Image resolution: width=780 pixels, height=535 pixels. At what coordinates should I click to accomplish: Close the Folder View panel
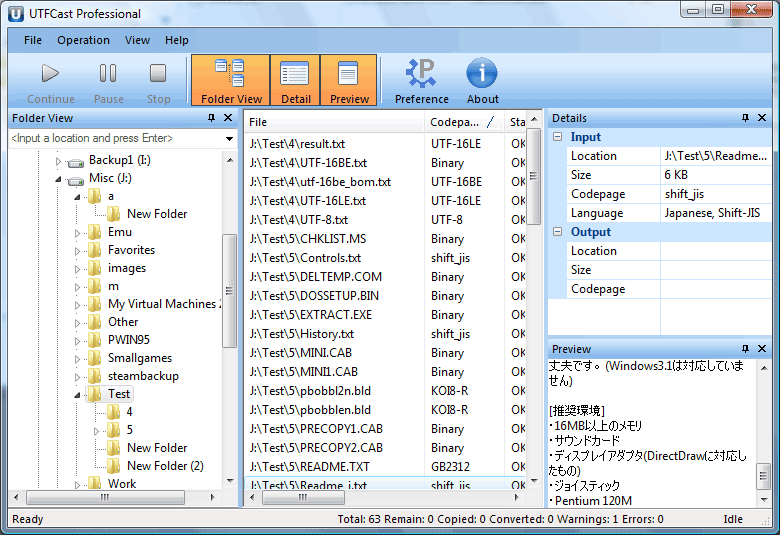[228, 118]
